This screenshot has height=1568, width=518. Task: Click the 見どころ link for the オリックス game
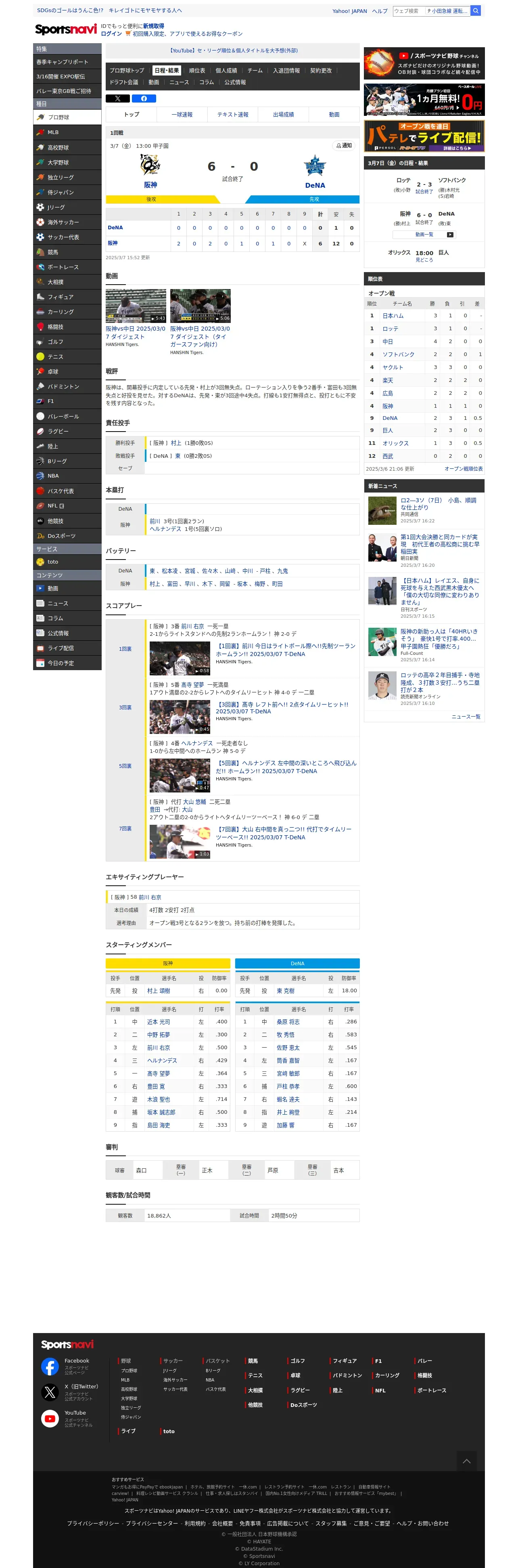(424, 260)
